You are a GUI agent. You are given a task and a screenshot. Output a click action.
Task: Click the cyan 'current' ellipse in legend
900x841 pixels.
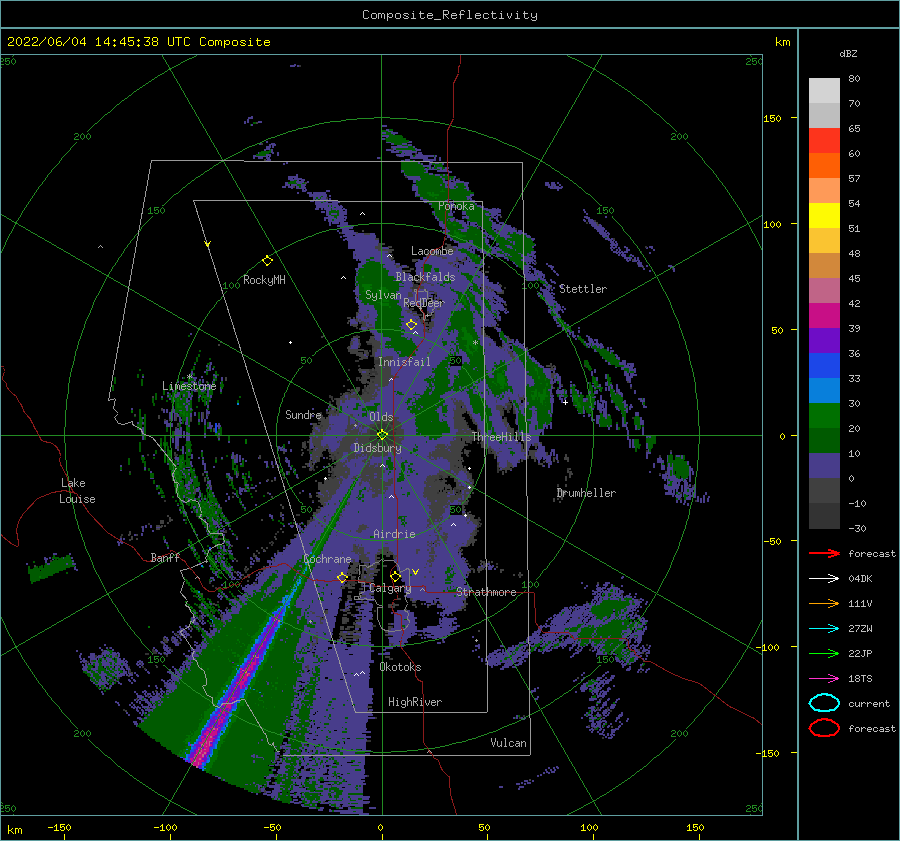[x=824, y=703]
